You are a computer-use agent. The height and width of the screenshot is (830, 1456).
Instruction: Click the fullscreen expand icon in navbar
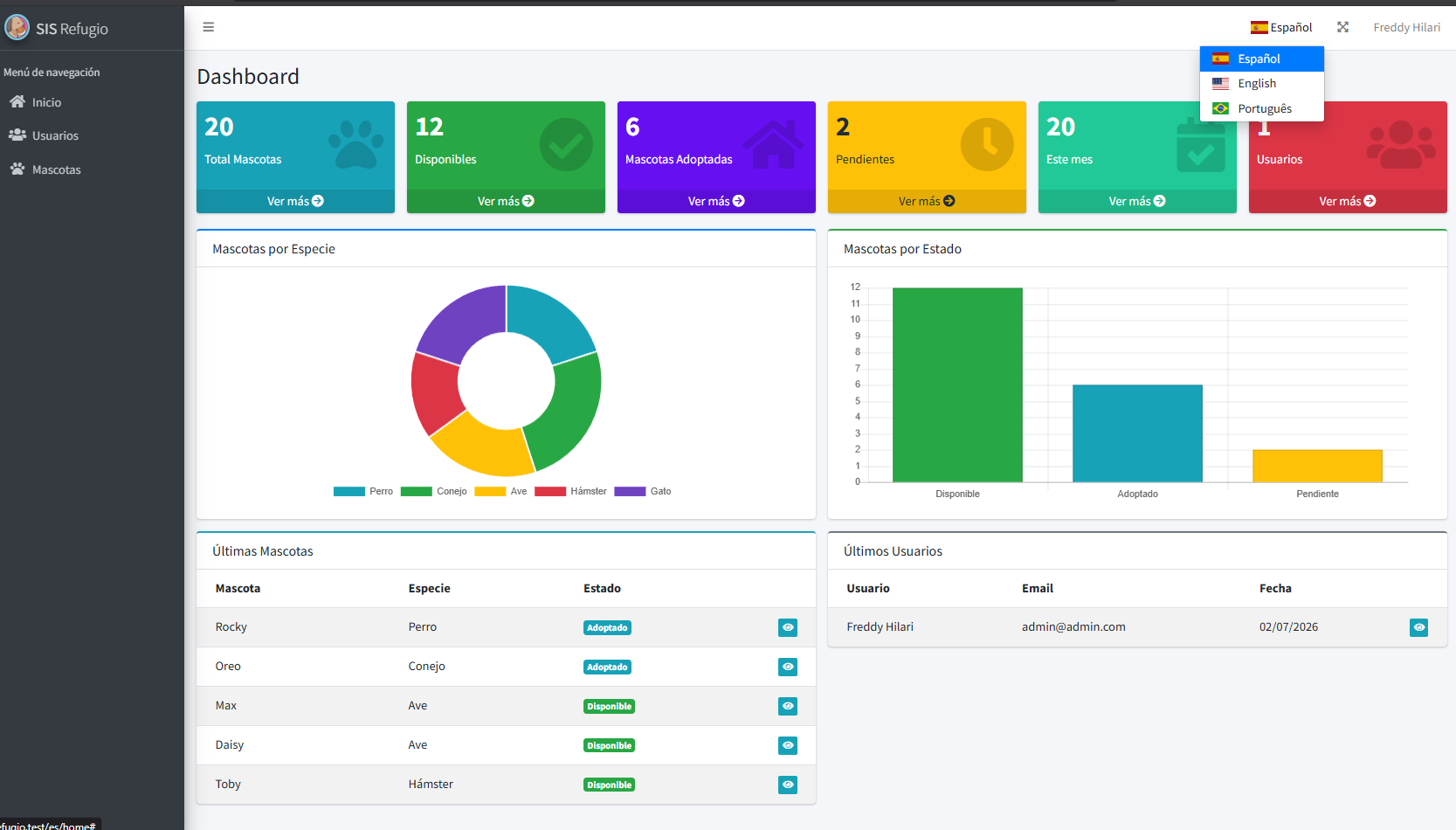click(x=1342, y=27)
